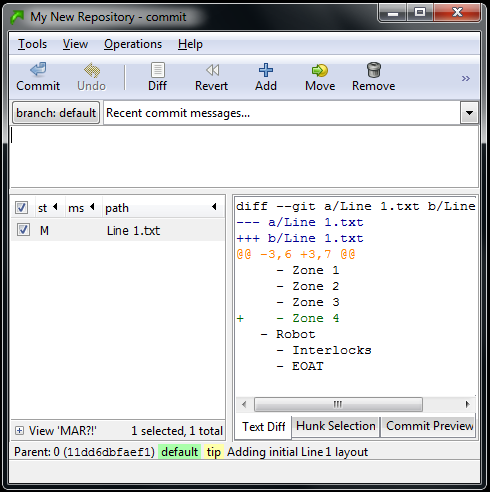Click the '1 selected, 1 total' status
The image size is (490, 492).
pos(177,431)
